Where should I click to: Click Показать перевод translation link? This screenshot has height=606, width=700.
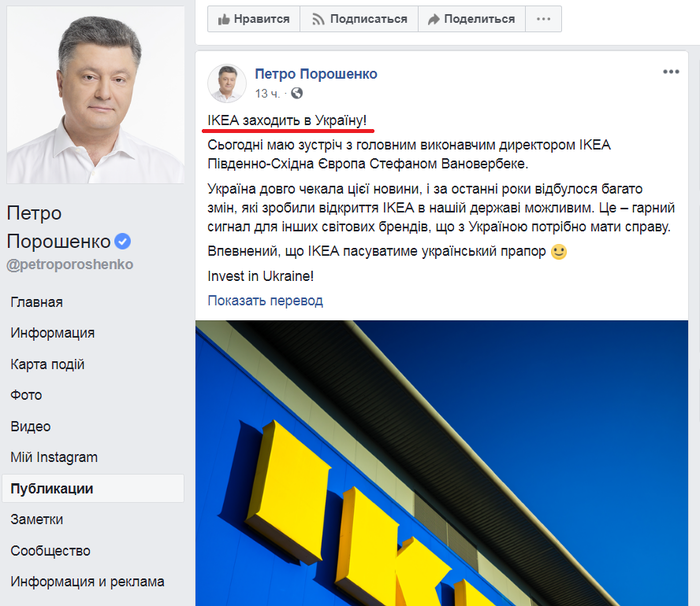265,301
